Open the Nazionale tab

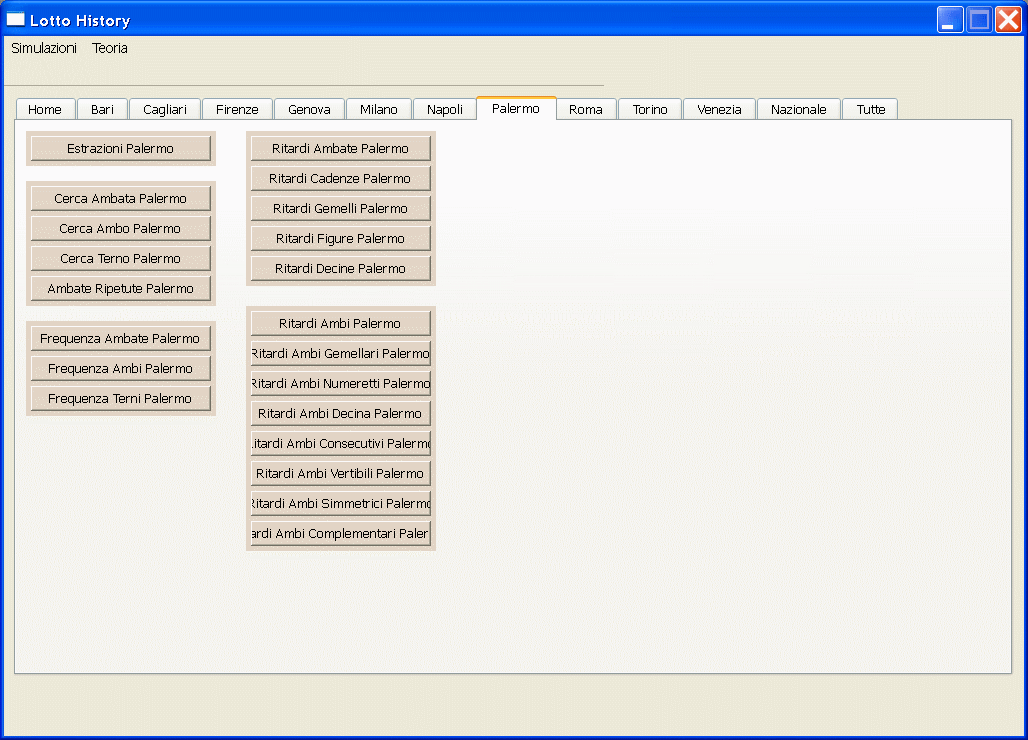coord(798,110)
